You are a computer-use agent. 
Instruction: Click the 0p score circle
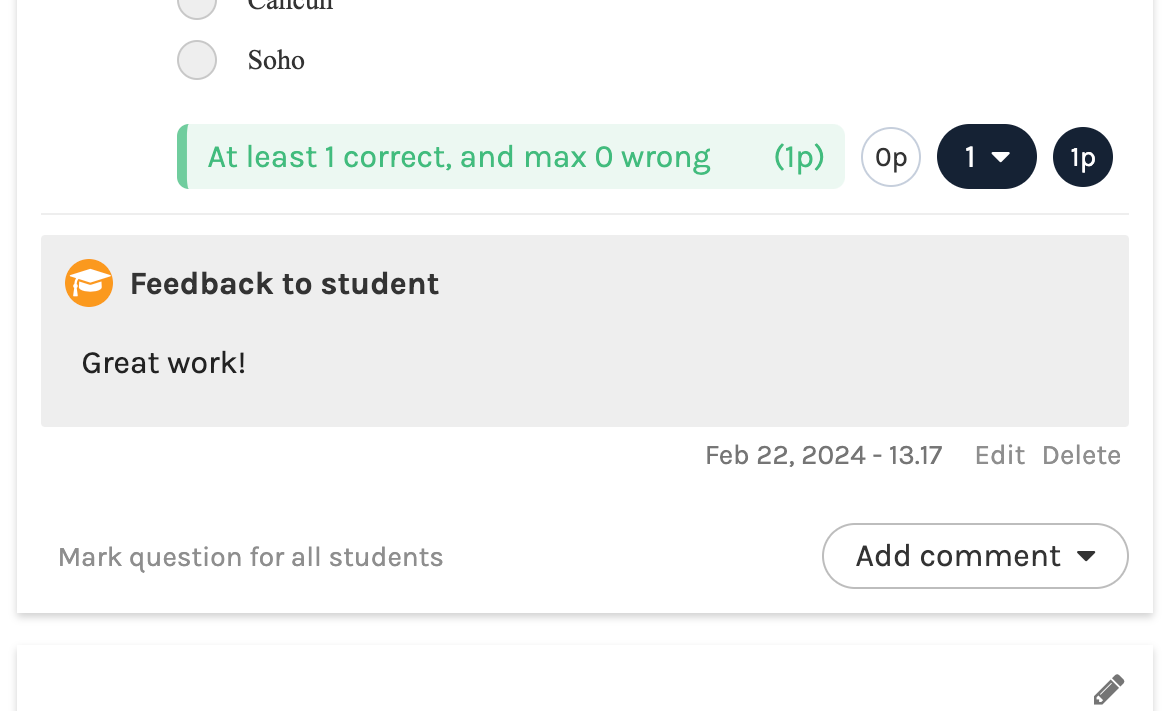point(890,157)
